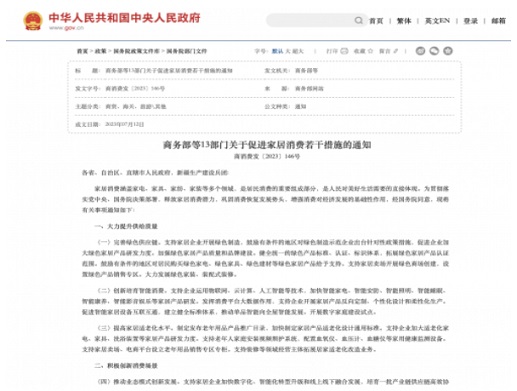Share the page via Weibo icon

[420, 51]
